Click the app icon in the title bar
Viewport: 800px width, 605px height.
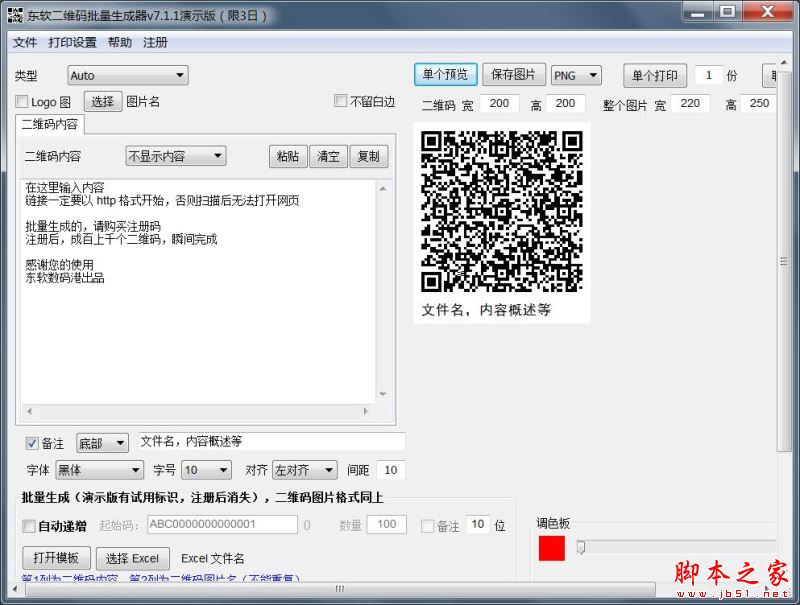click(15, 15)
